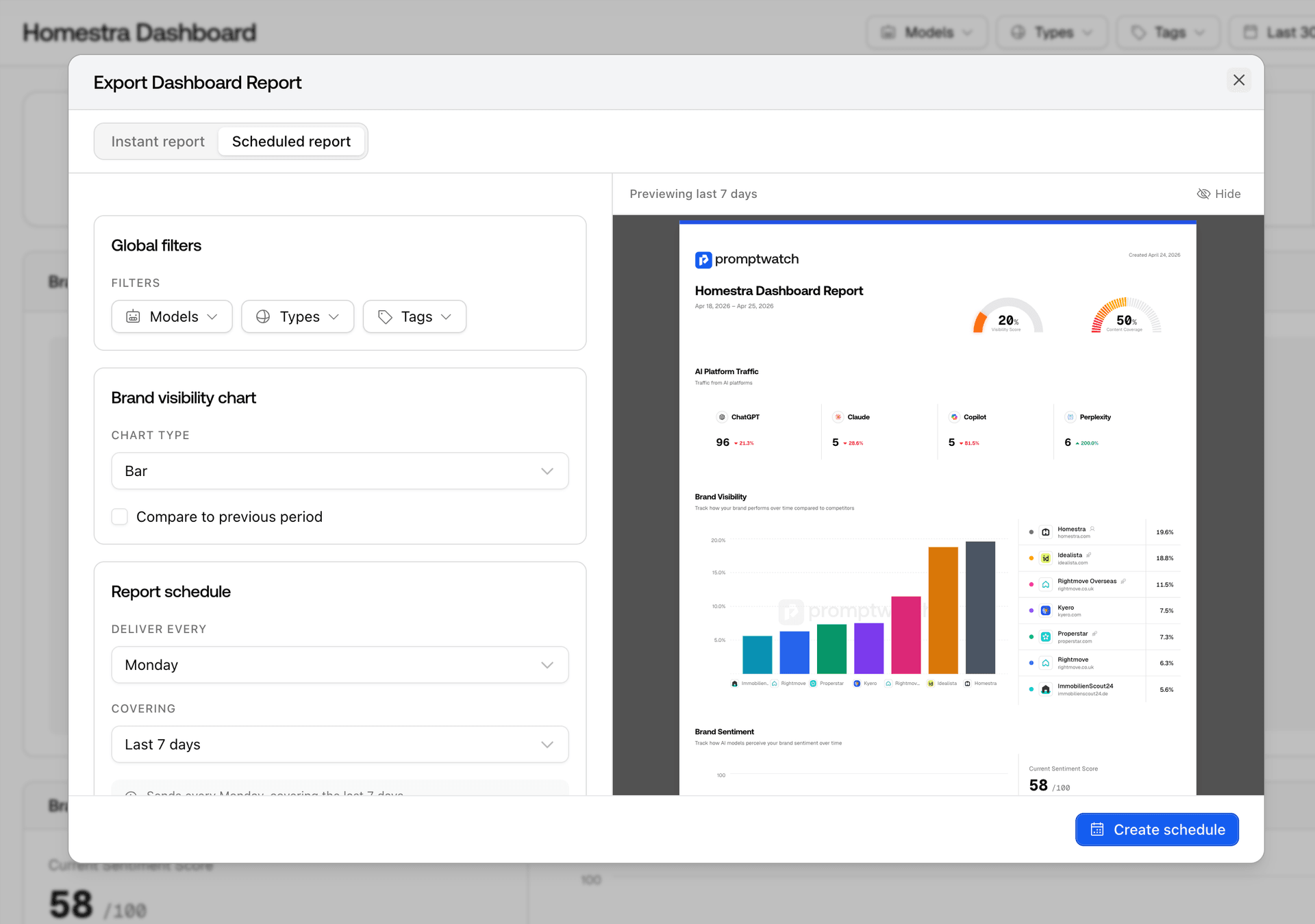
Task: Click the Idealista legend icon under the chart
Action: (930, 684)
